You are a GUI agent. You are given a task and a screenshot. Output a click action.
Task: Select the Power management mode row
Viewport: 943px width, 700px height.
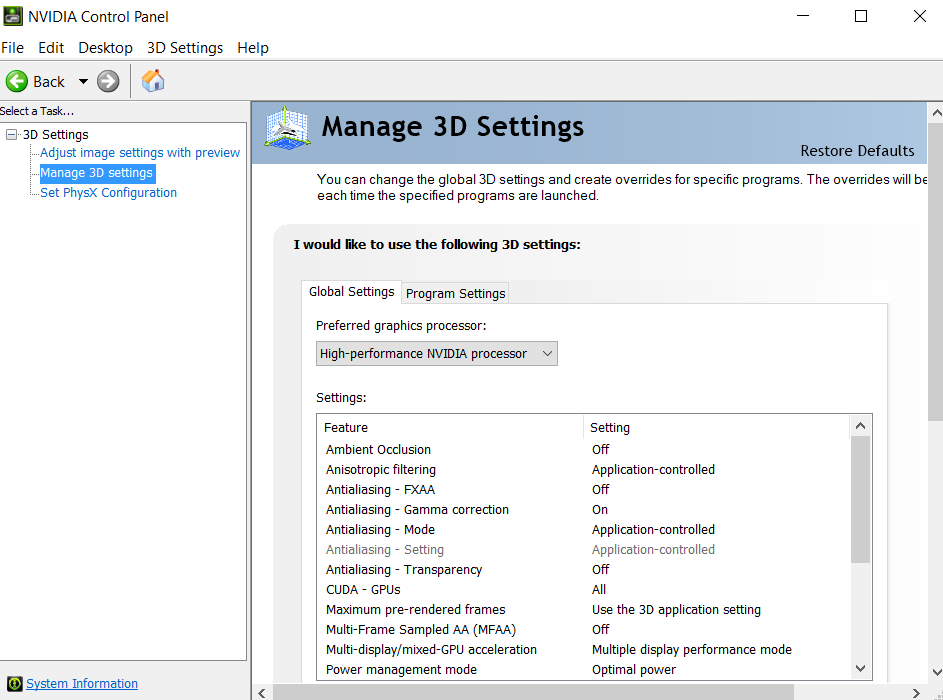tap(583, 669)
